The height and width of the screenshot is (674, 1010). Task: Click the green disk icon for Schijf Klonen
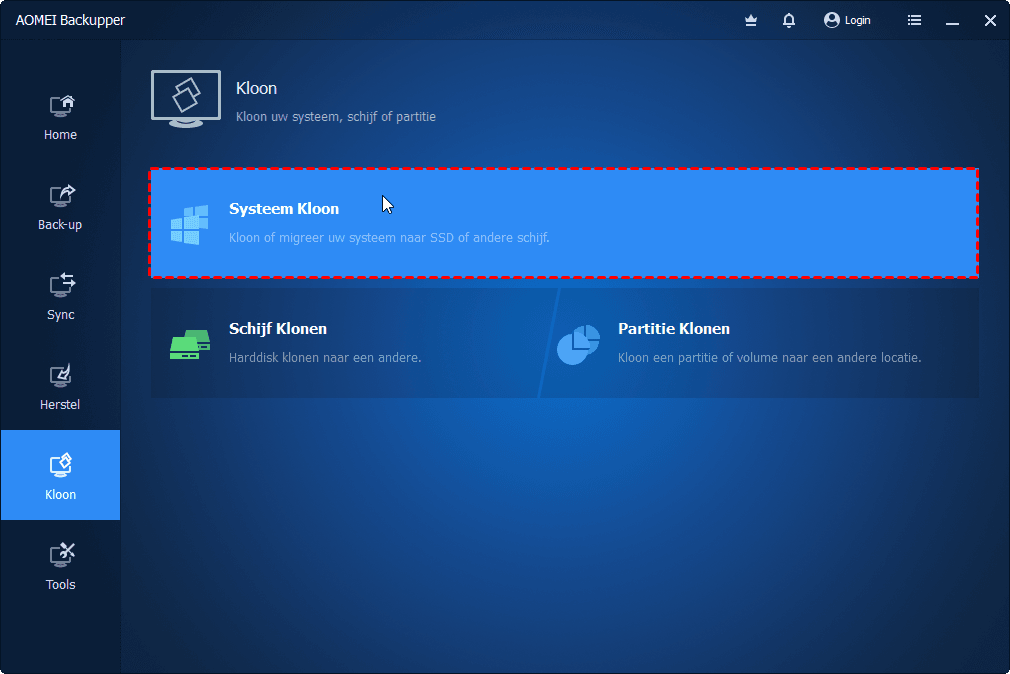(190, 345)
